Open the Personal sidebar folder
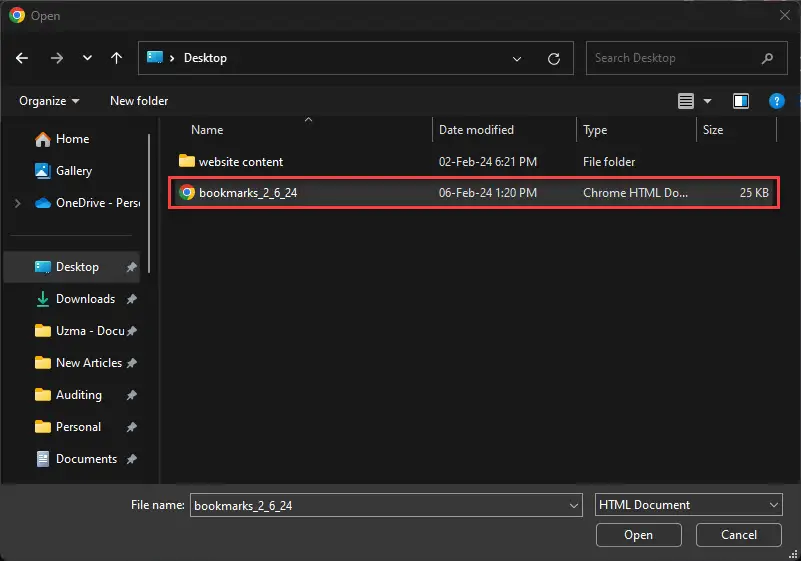The image size is (801, 561). pos(68,427)
